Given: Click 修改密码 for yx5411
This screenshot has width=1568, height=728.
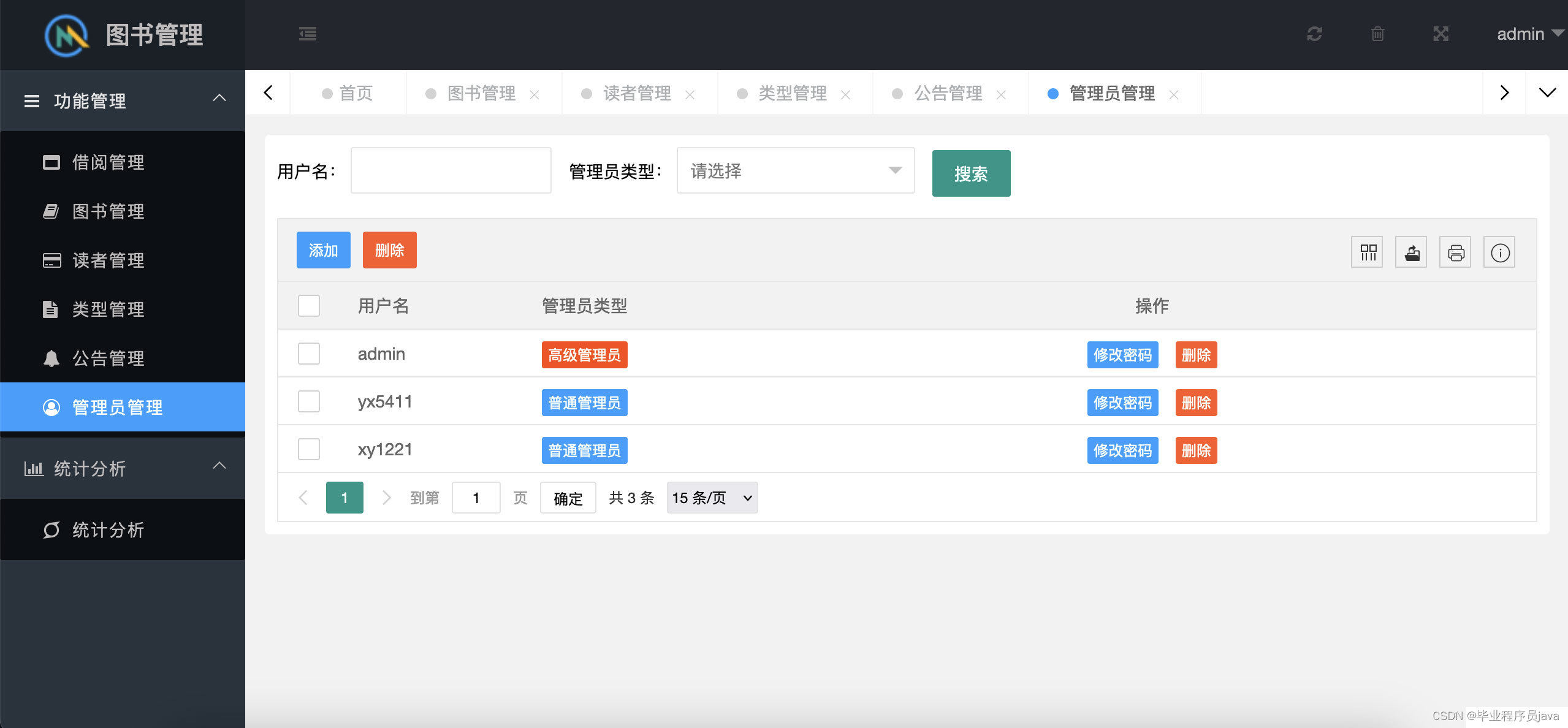Looking at the screenshot, I should click(x=1122, y=403).
